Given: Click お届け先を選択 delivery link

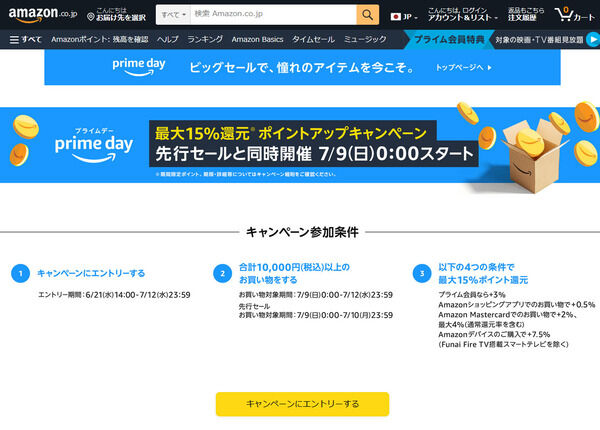Looking at the screenshot, I should 121,18.
